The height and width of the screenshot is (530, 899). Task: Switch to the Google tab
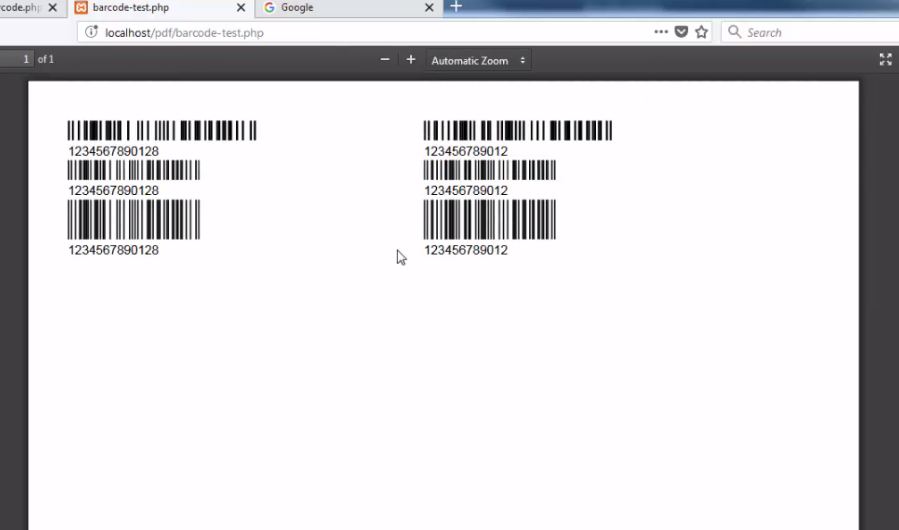coord(349,8)
